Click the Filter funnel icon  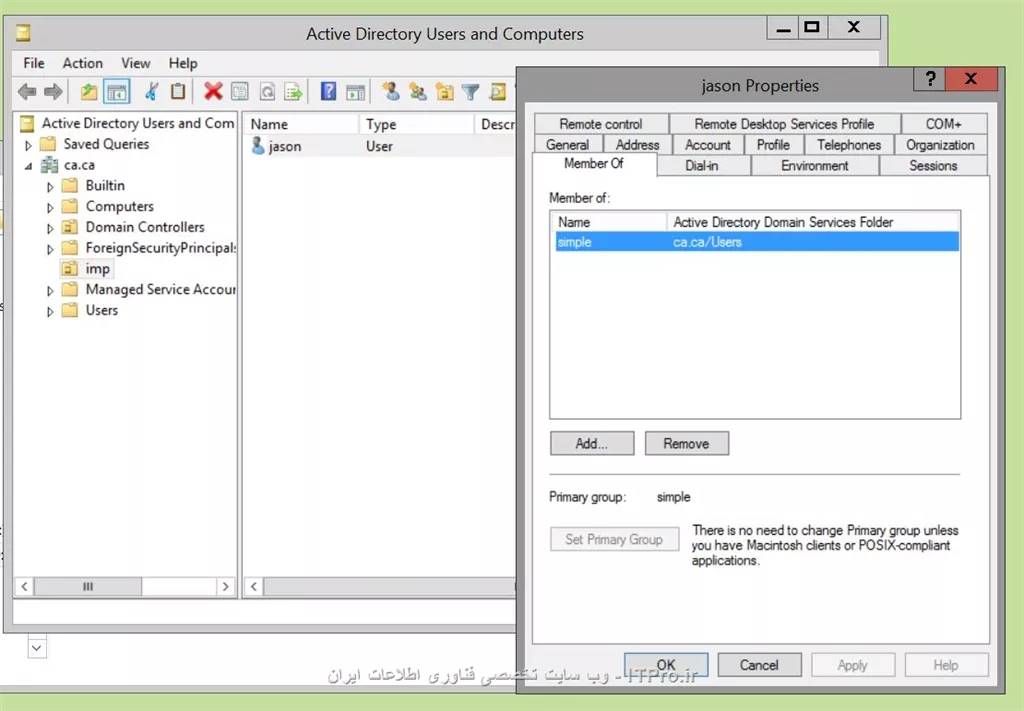(x=470, y=91)
